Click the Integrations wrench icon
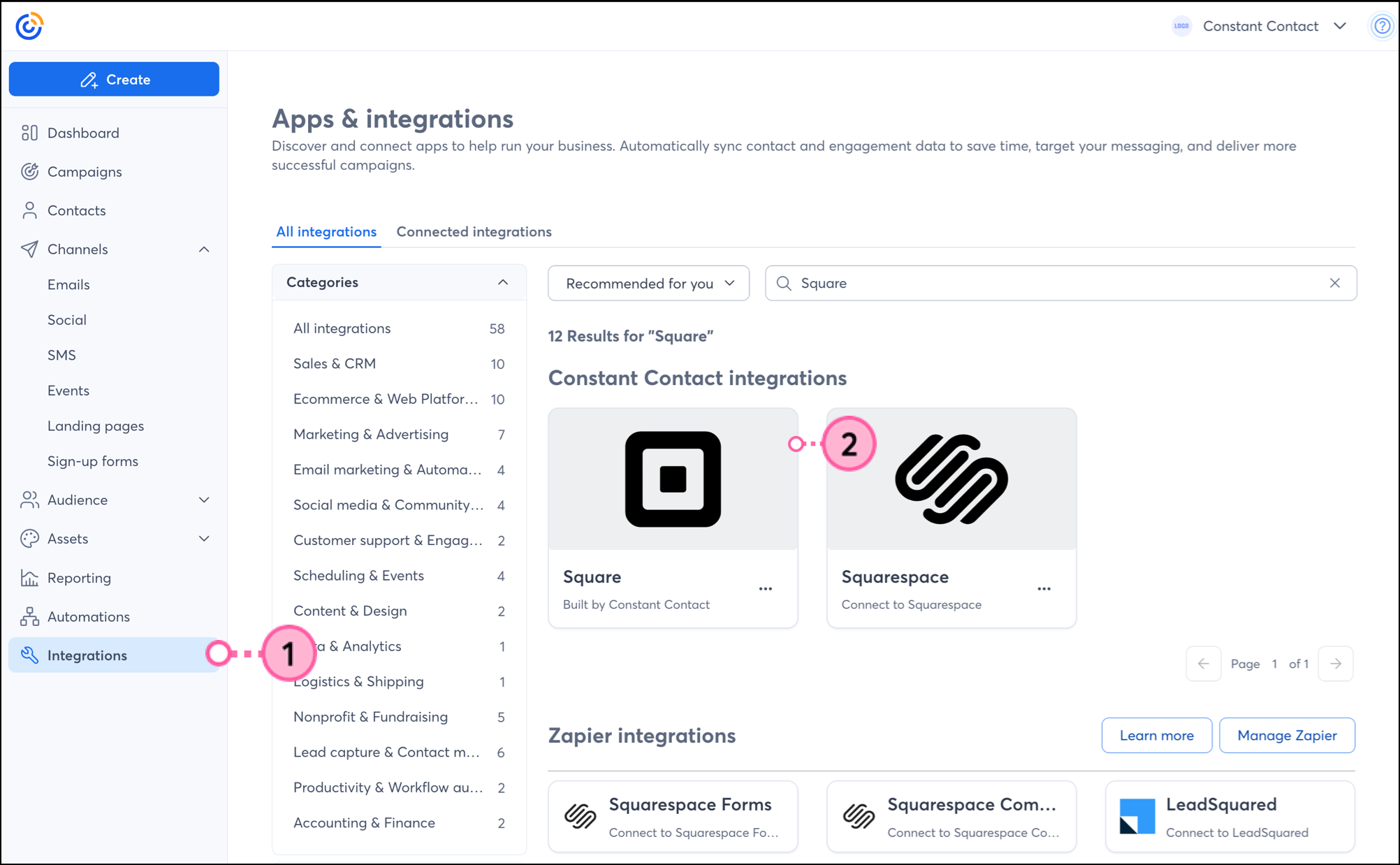The image size is (1400, 865). 29,655
